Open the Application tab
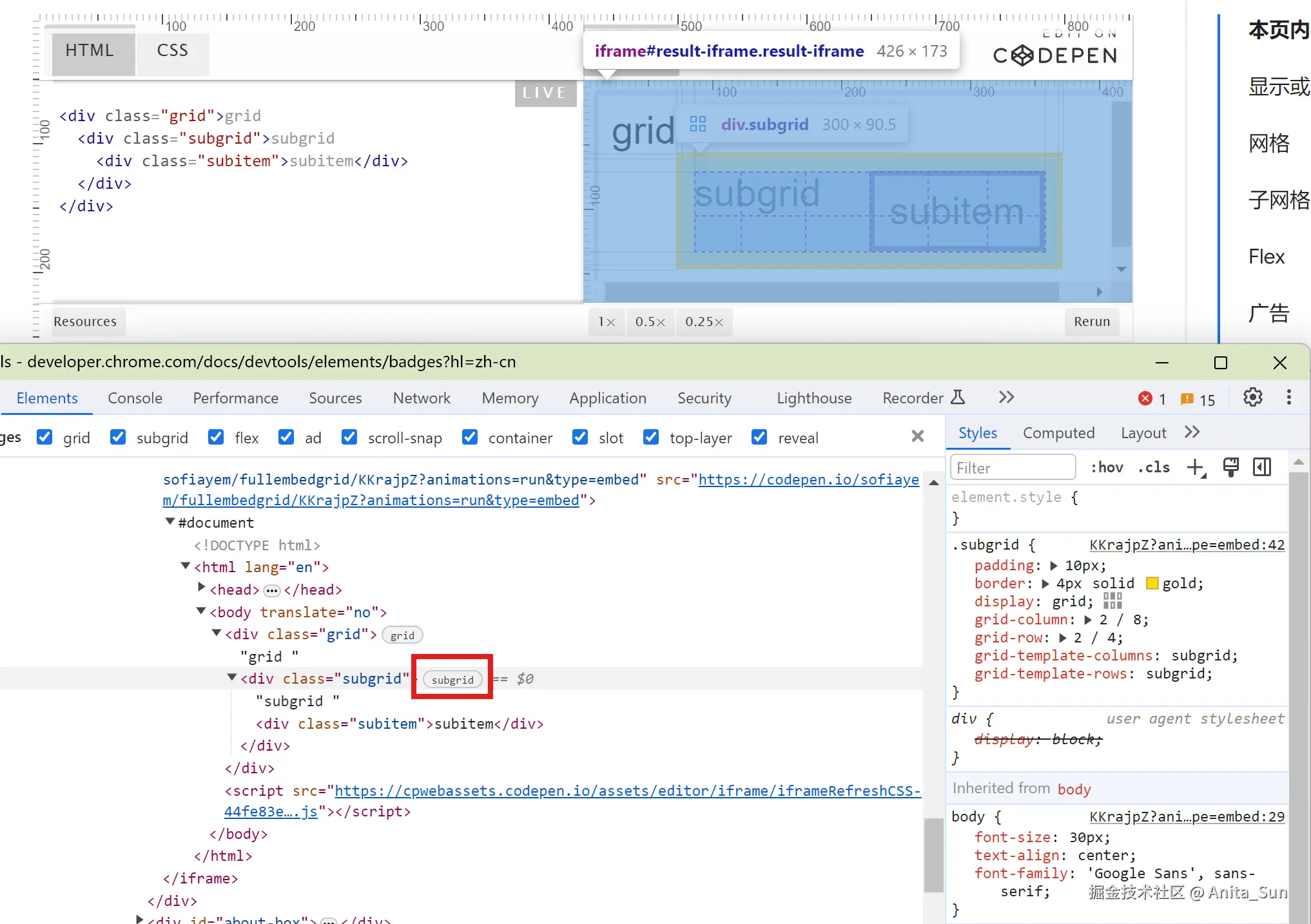Viewport: 1311px width, 924px height. [608, 398]
